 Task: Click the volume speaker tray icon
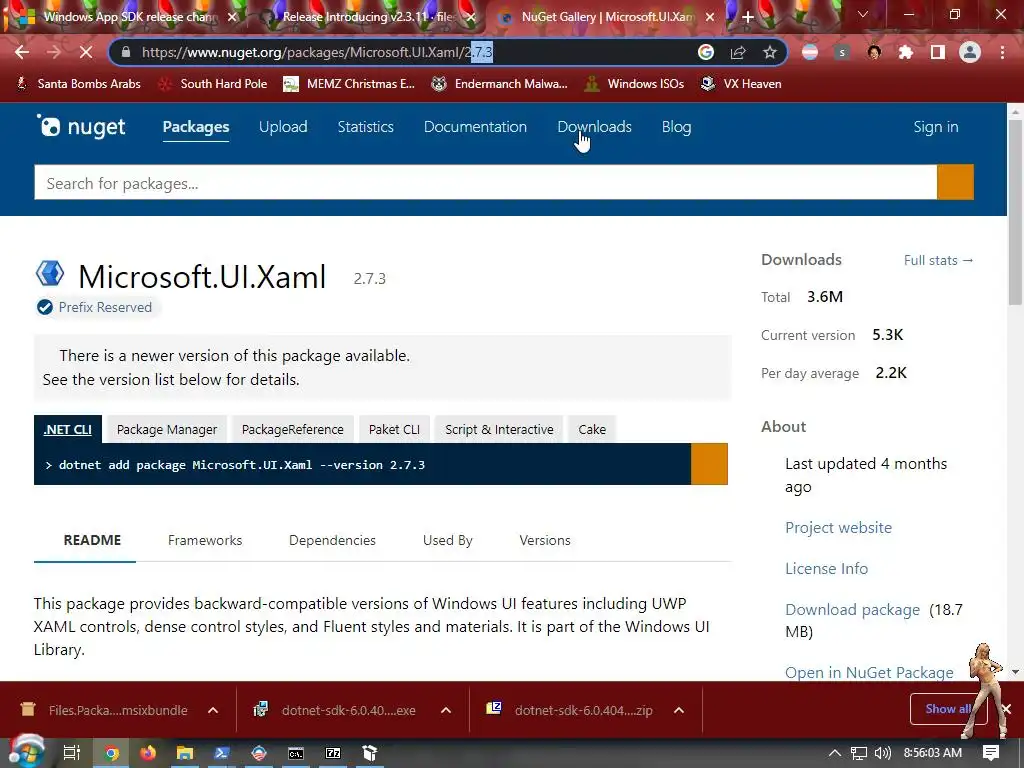882,753
